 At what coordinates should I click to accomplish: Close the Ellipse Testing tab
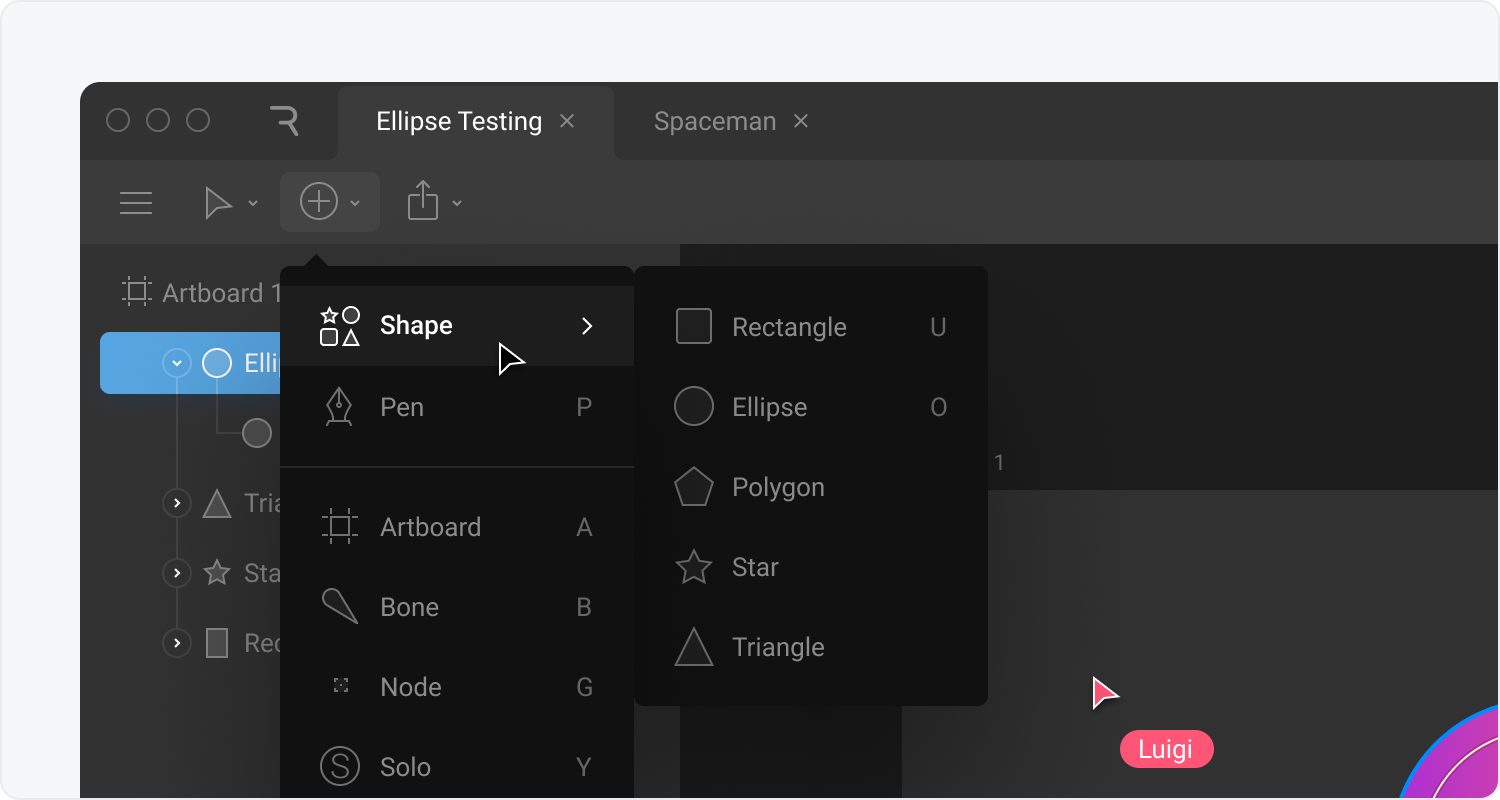click(x=567, y=121)
